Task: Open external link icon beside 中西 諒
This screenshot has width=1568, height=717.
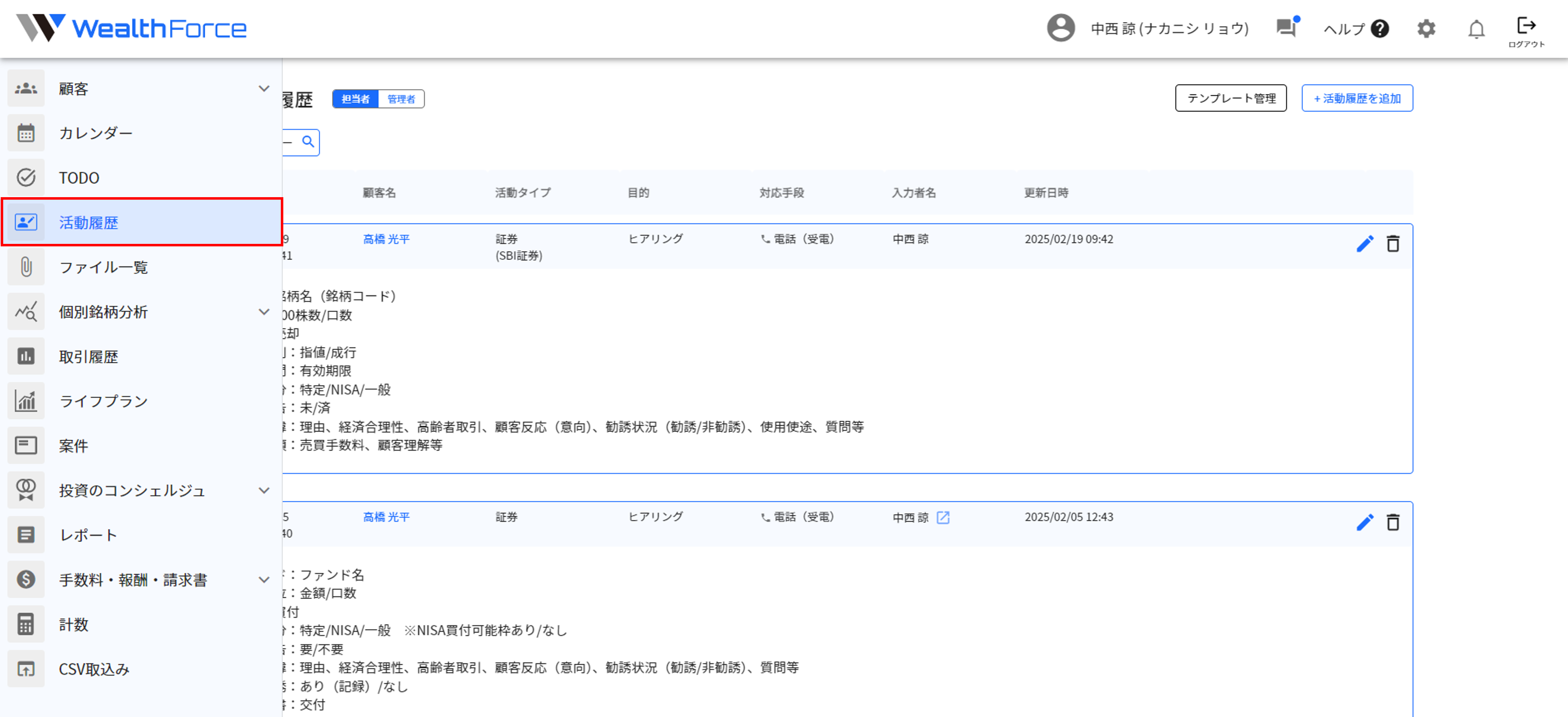Action: click(943, 517)
